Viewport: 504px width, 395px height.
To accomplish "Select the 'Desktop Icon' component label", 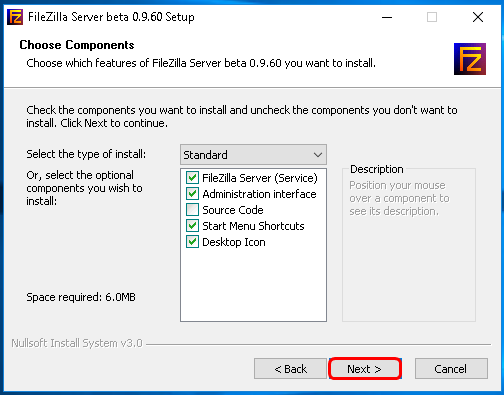I will pos(234,242).
